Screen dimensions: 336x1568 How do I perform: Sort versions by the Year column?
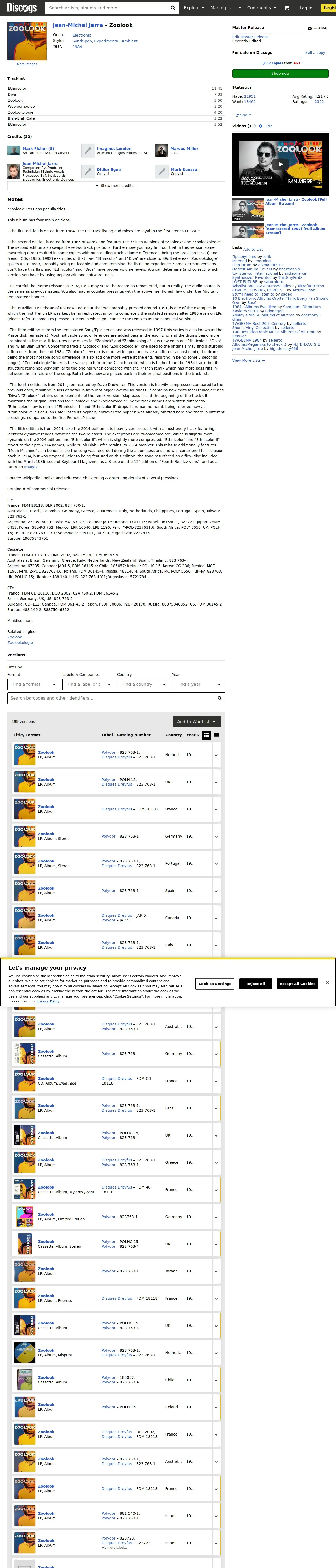(x=192, y=735)
